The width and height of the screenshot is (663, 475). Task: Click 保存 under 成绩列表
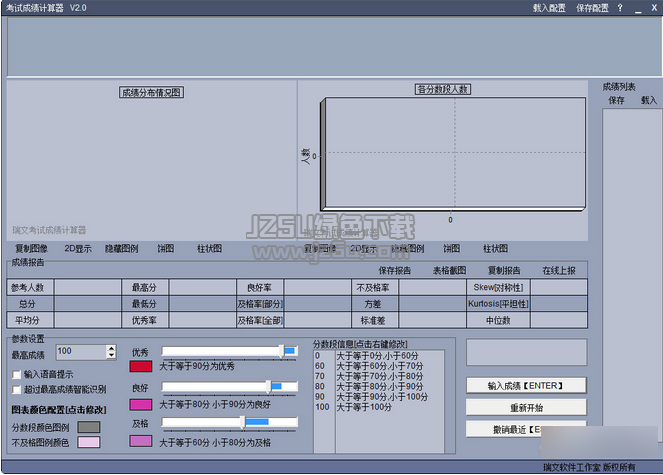tap(616, 101)
